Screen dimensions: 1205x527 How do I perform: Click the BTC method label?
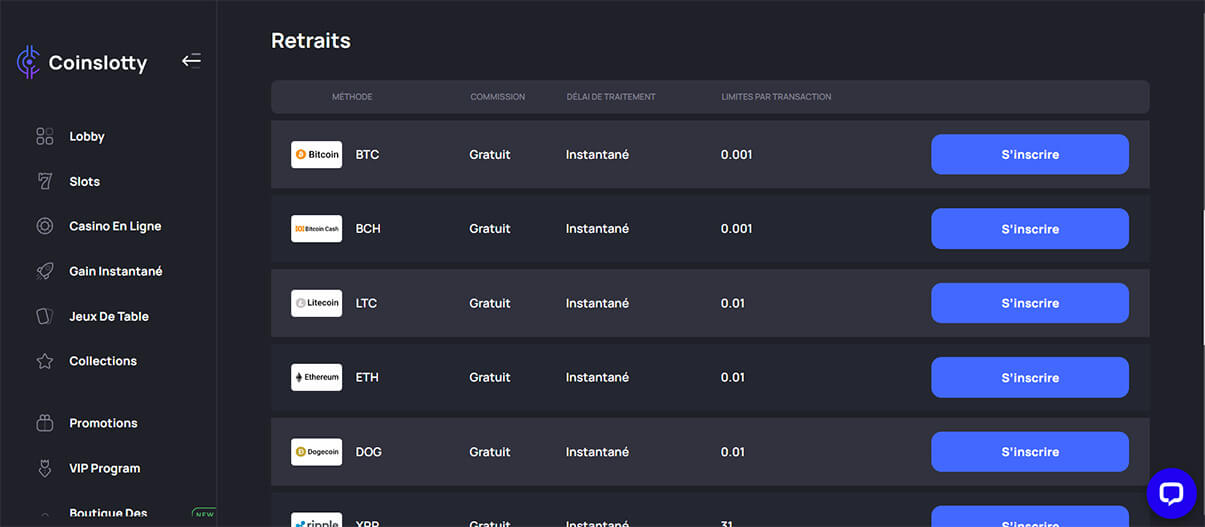click(367, 155)
